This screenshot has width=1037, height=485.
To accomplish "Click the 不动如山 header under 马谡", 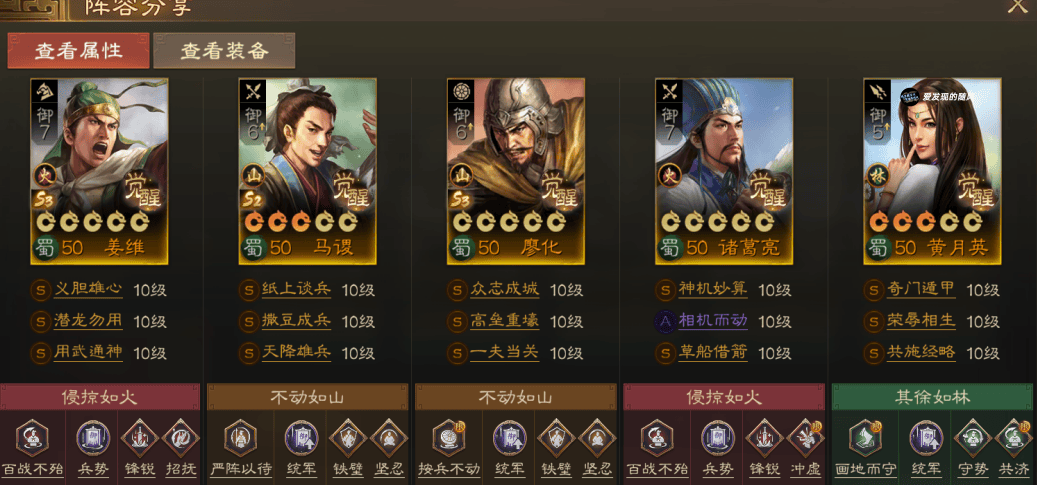I will pos(308,397).
